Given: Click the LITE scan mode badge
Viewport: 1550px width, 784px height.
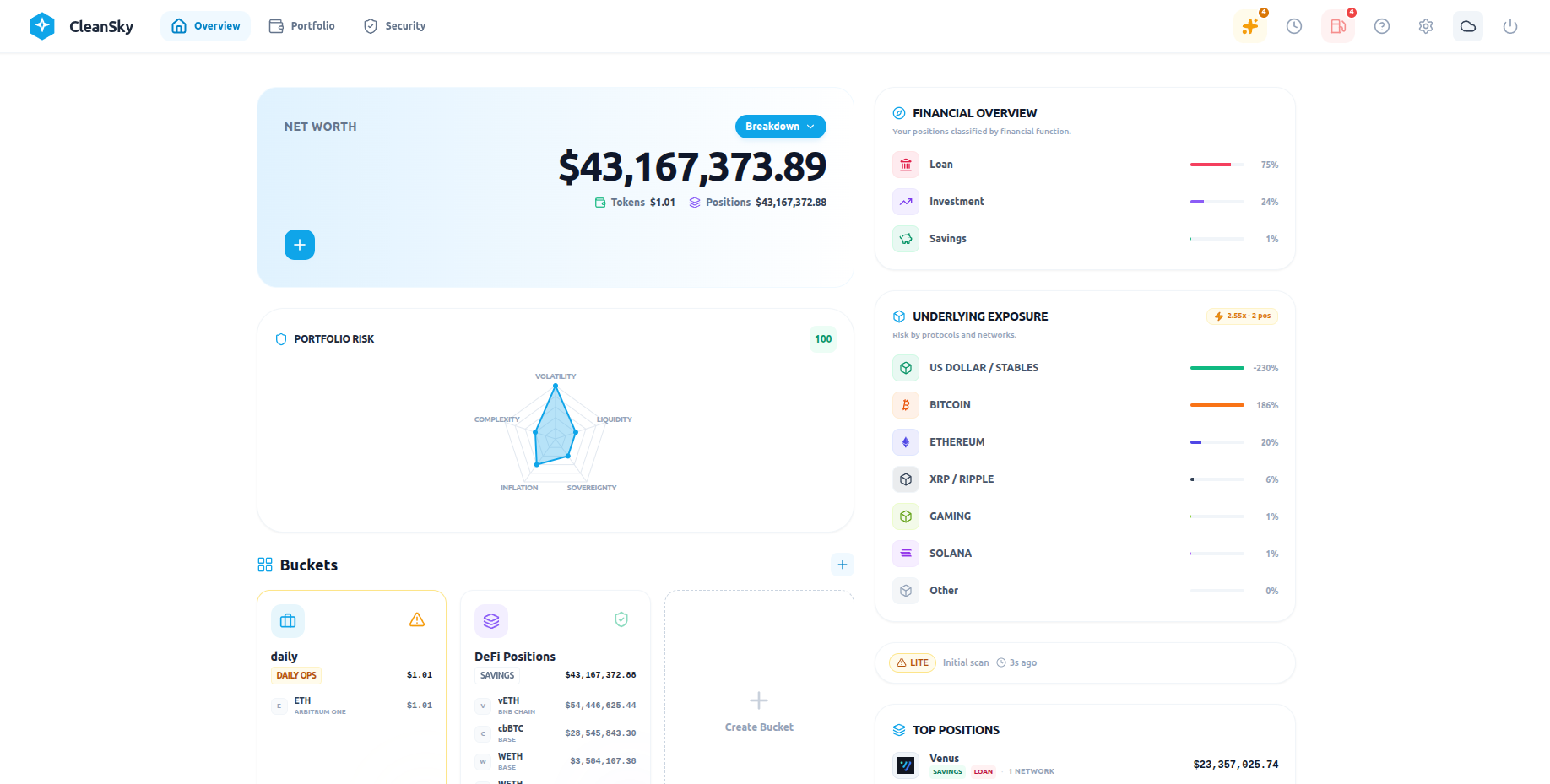Looking at the screenshot, I should coord(913,662).
